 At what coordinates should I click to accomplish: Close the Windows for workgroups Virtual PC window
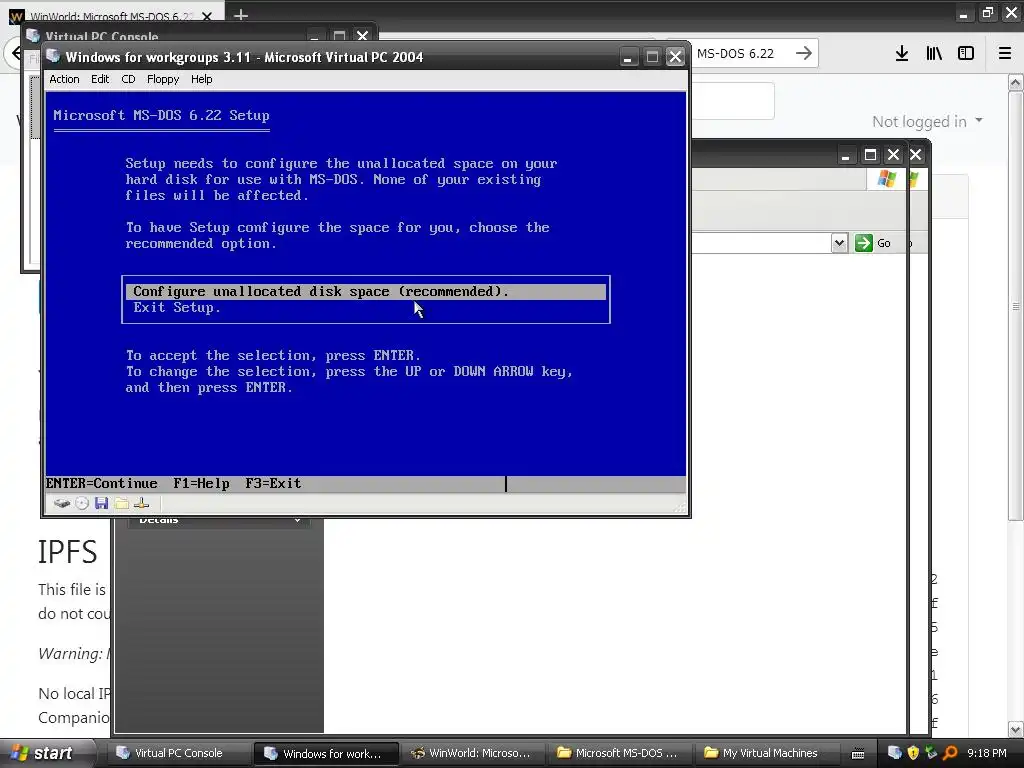point(675,57)
